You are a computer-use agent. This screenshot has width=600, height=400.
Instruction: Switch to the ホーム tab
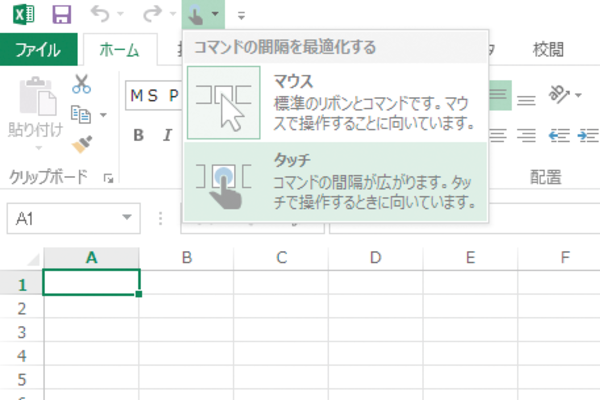click(x=119, y=50)
